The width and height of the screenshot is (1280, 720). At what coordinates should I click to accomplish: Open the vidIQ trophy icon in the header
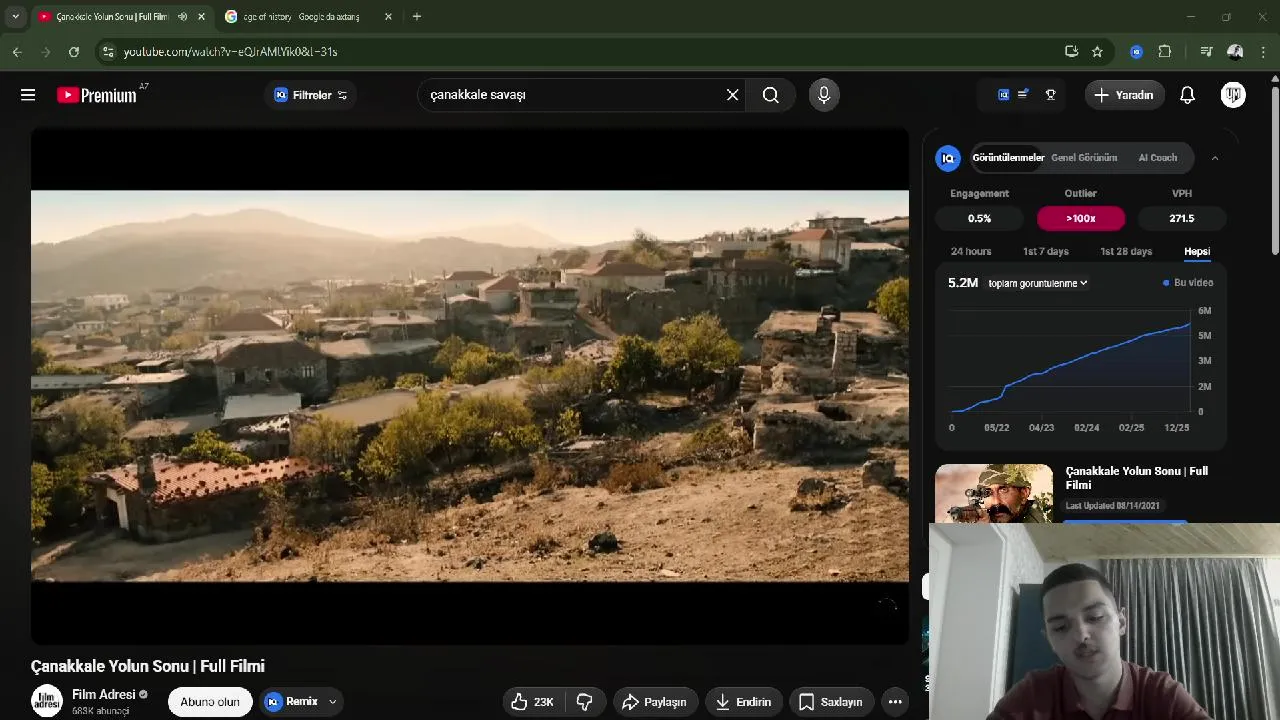pyautogui.click(x=1051, y=95)
